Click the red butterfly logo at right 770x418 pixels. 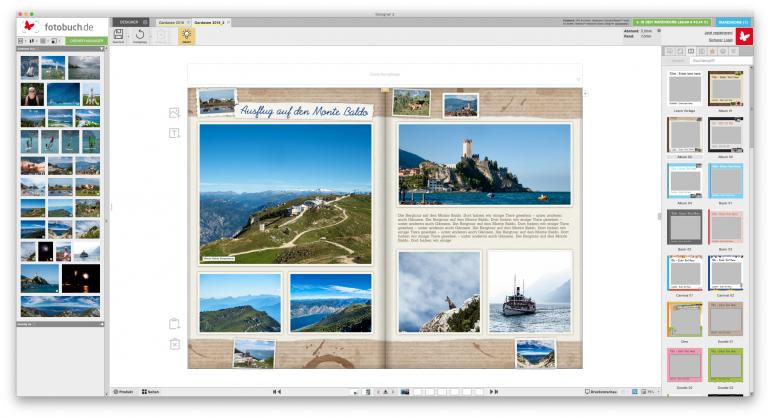coord(744,37)
